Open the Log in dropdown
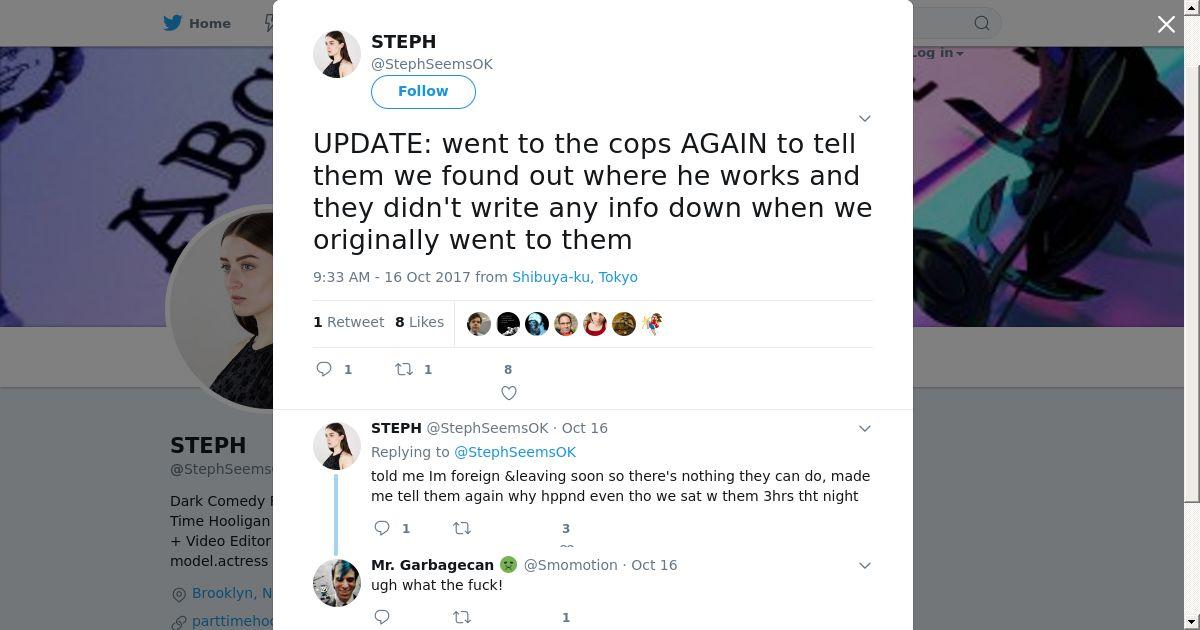The width and height of the screenshot is (1200, 630). coord(937,52)
